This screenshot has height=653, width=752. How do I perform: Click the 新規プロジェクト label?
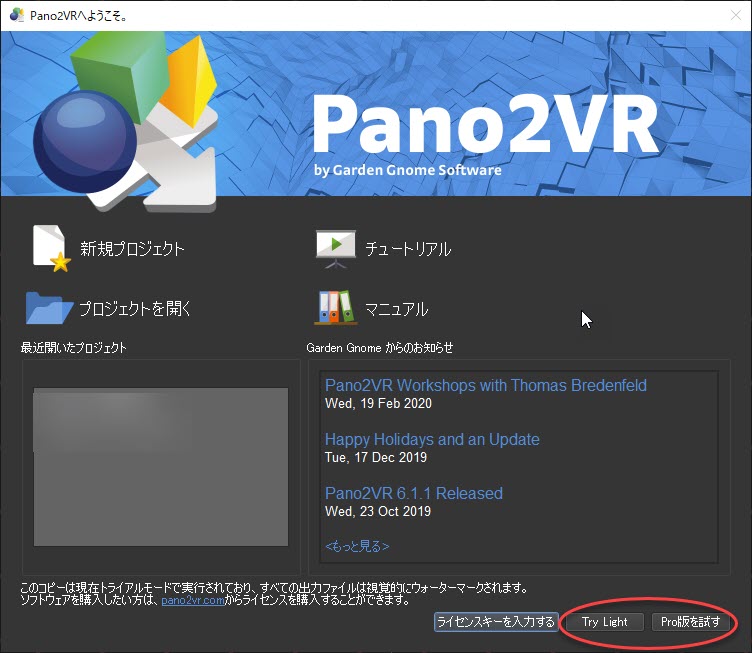point(132,249)
